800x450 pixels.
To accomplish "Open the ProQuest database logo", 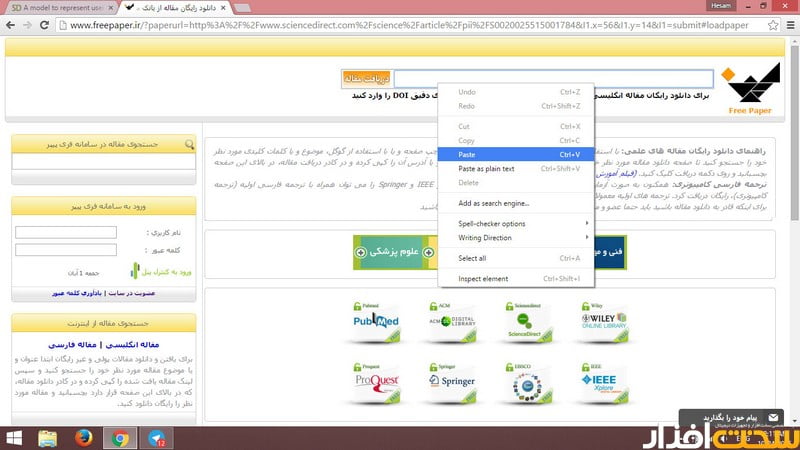I will [376, 383].
